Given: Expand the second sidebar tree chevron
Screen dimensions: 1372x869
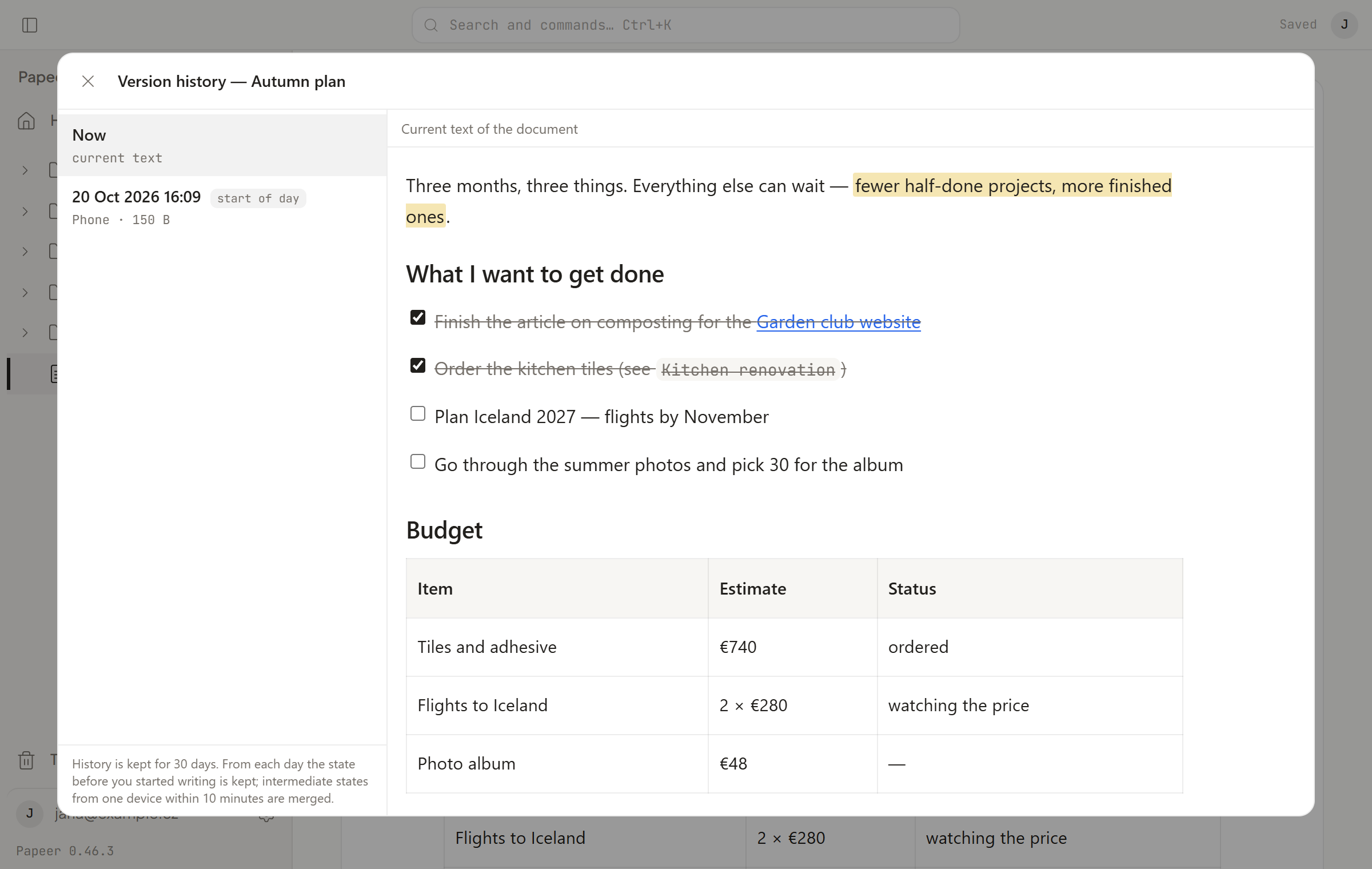Looking at the screenshot, I should click(x=25, y=211).
